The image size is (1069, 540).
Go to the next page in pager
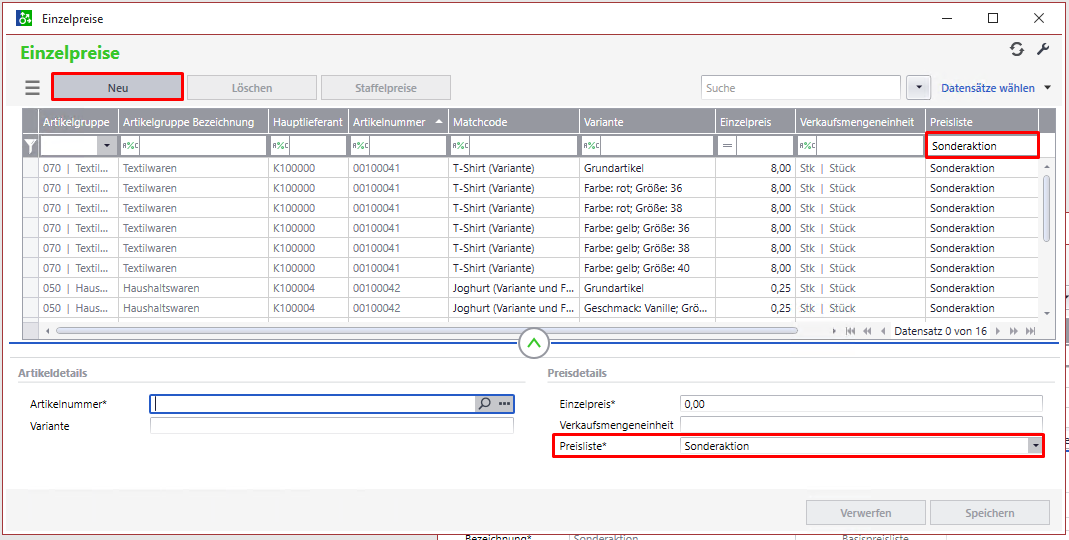tap(1014, 331)
